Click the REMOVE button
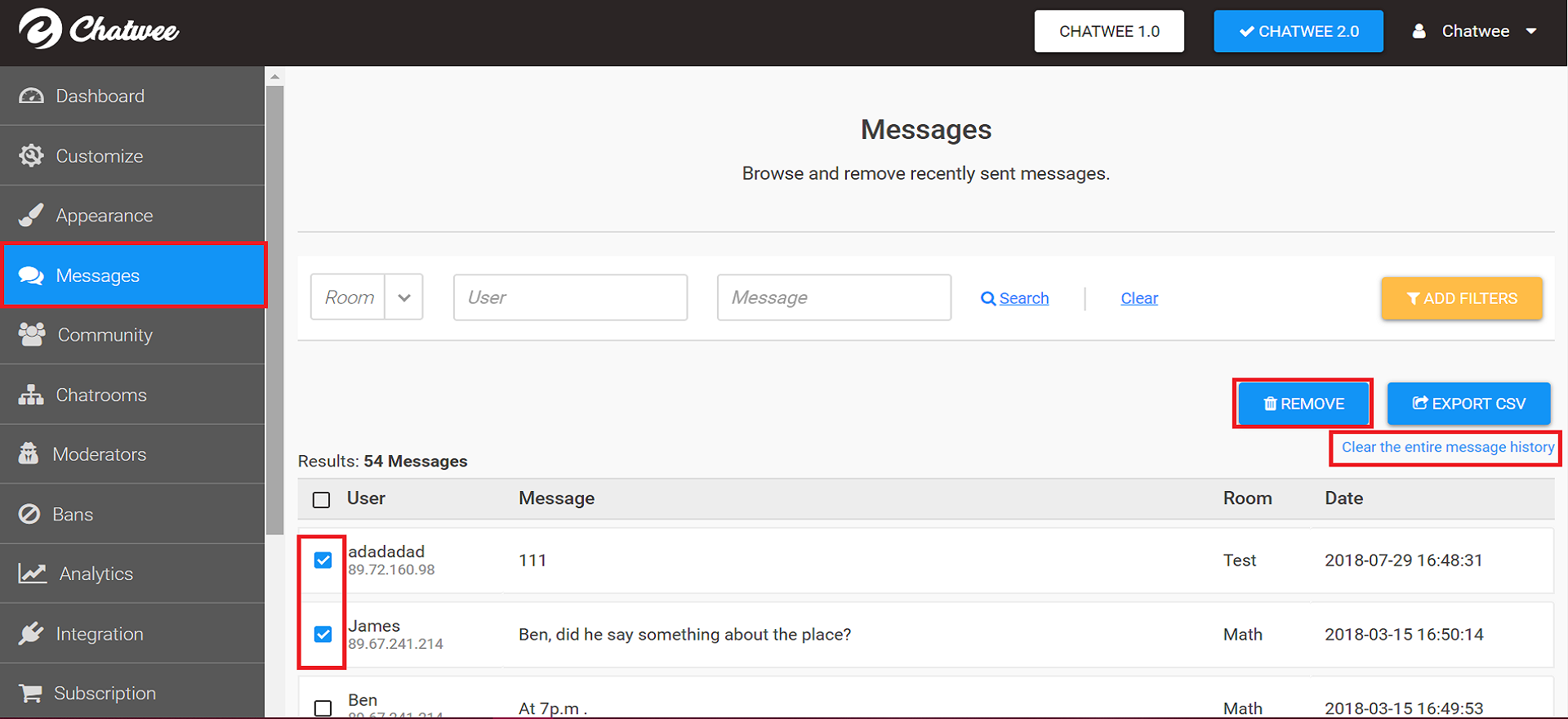 pos(1303,404)
